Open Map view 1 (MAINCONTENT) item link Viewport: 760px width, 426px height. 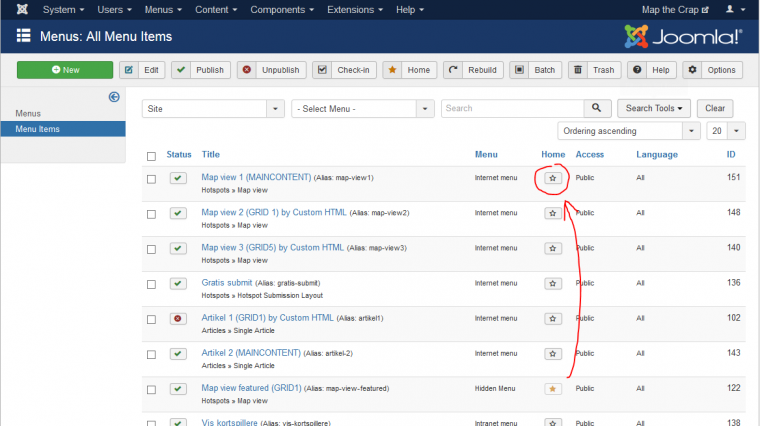[256, 177]
